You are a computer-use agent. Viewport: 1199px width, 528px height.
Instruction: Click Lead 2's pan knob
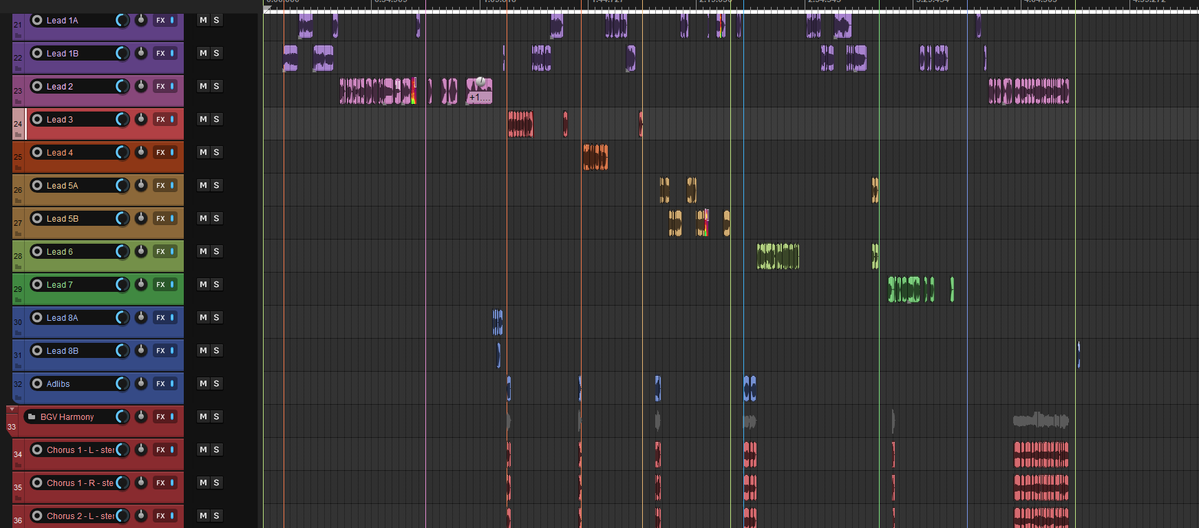(x=141, y=86)
